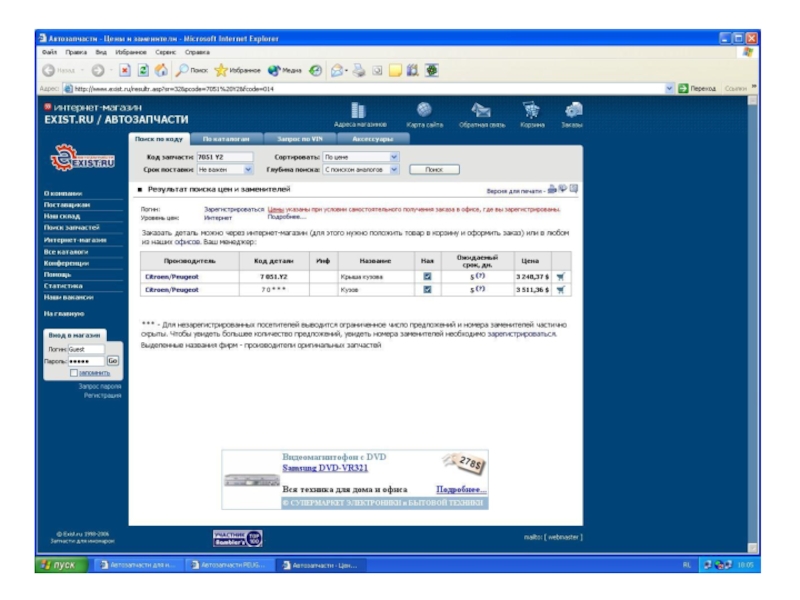Open the Сервис menu

click(165, 52)
